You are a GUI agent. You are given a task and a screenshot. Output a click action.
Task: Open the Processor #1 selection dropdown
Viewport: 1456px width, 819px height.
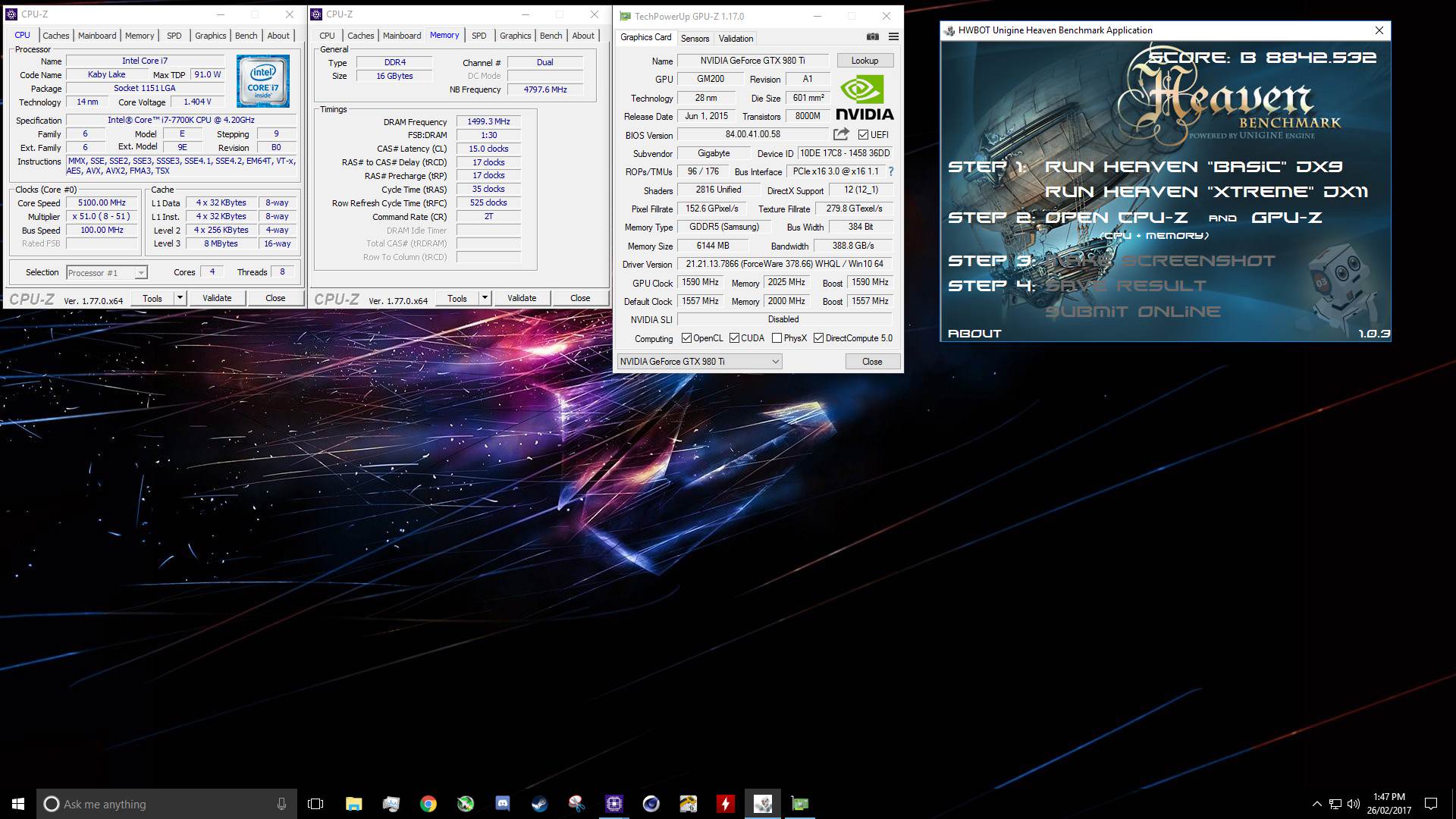click(106, 273)
